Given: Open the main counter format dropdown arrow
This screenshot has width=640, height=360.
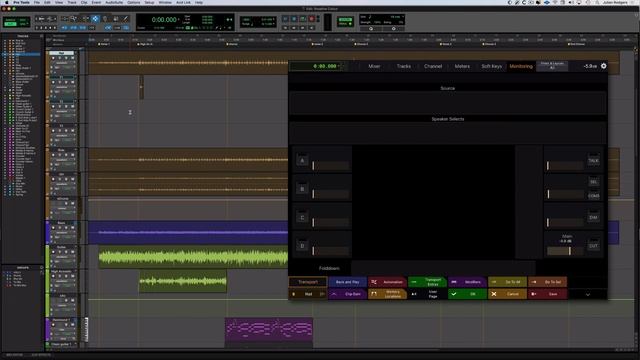Looking at the screenshot, I should (178, 19).
